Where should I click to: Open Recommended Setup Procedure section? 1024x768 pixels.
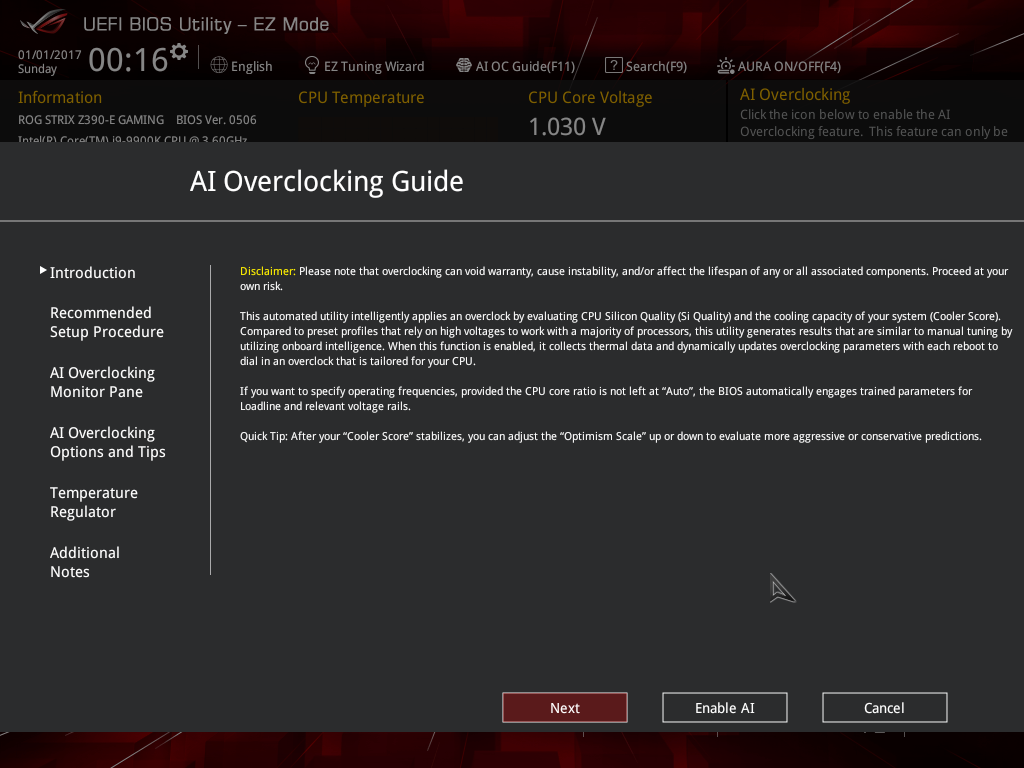coord(107,322)
